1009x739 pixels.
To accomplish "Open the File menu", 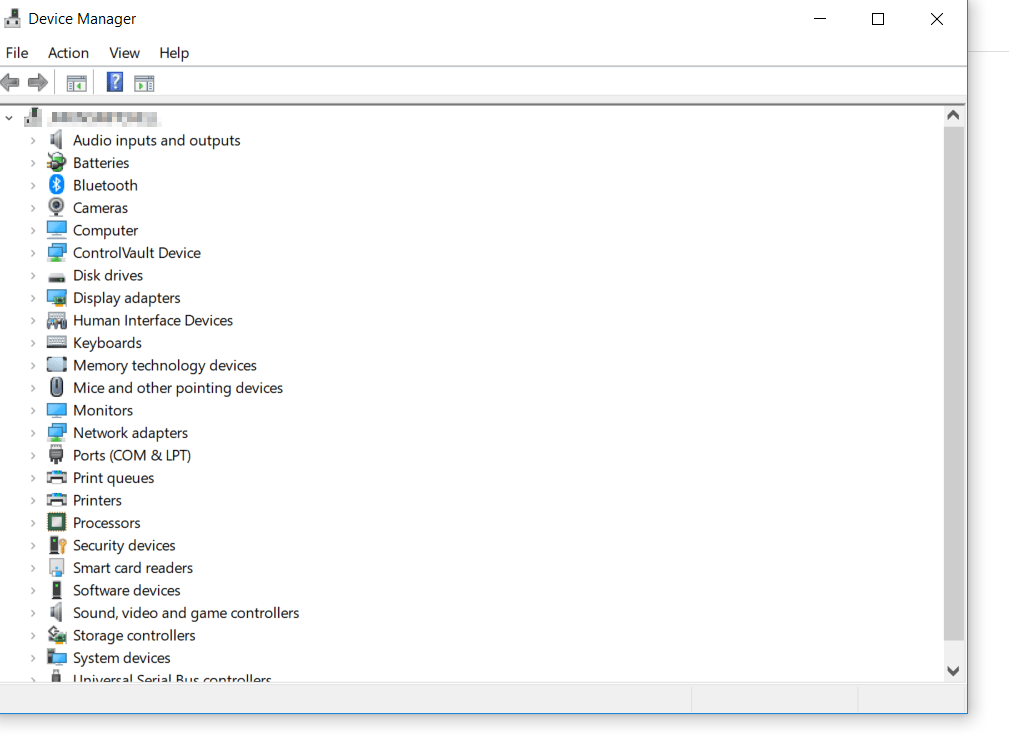I will [x=17, y=52].
